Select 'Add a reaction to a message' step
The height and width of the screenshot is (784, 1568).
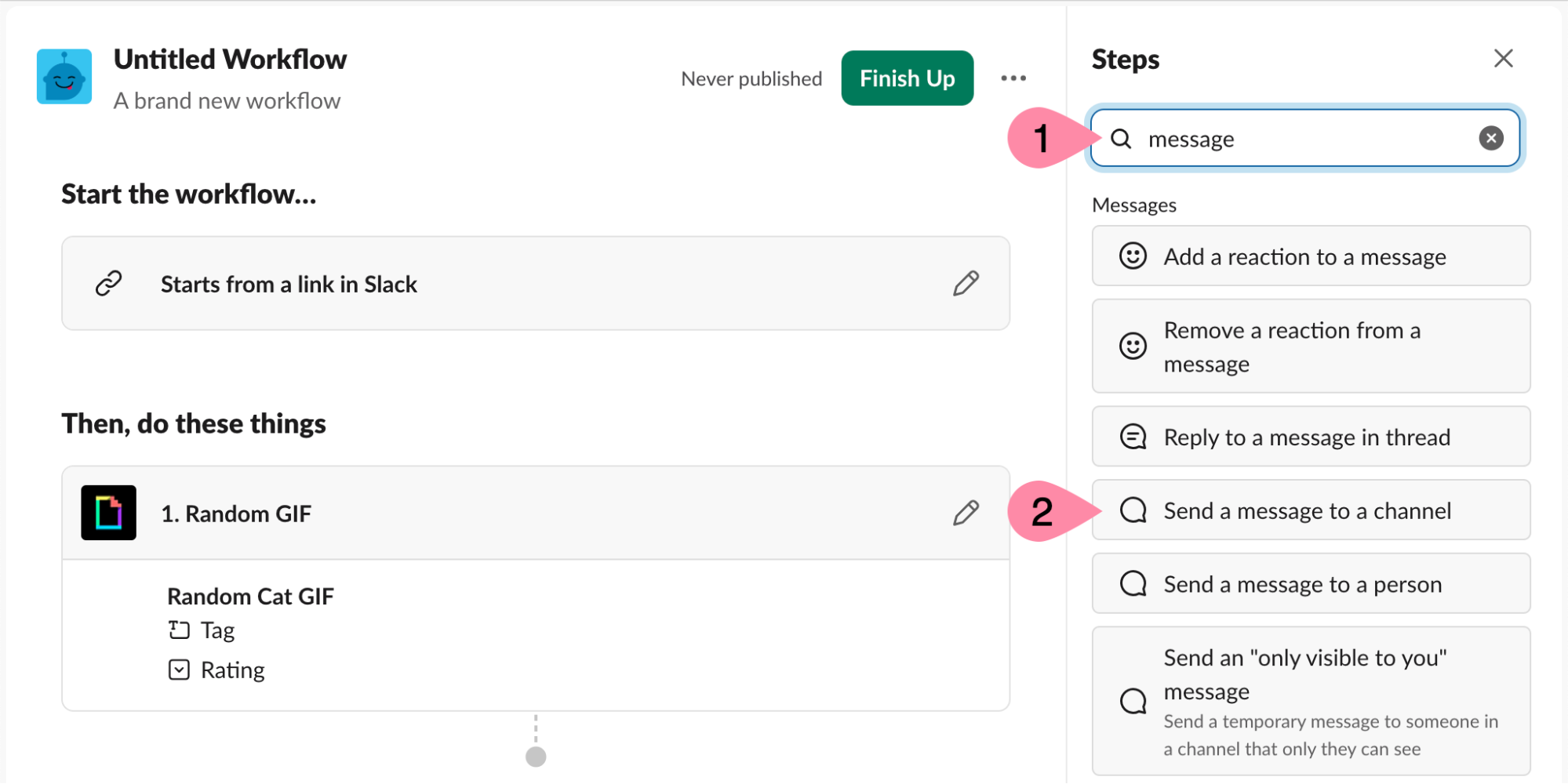tap(1310, 256)
